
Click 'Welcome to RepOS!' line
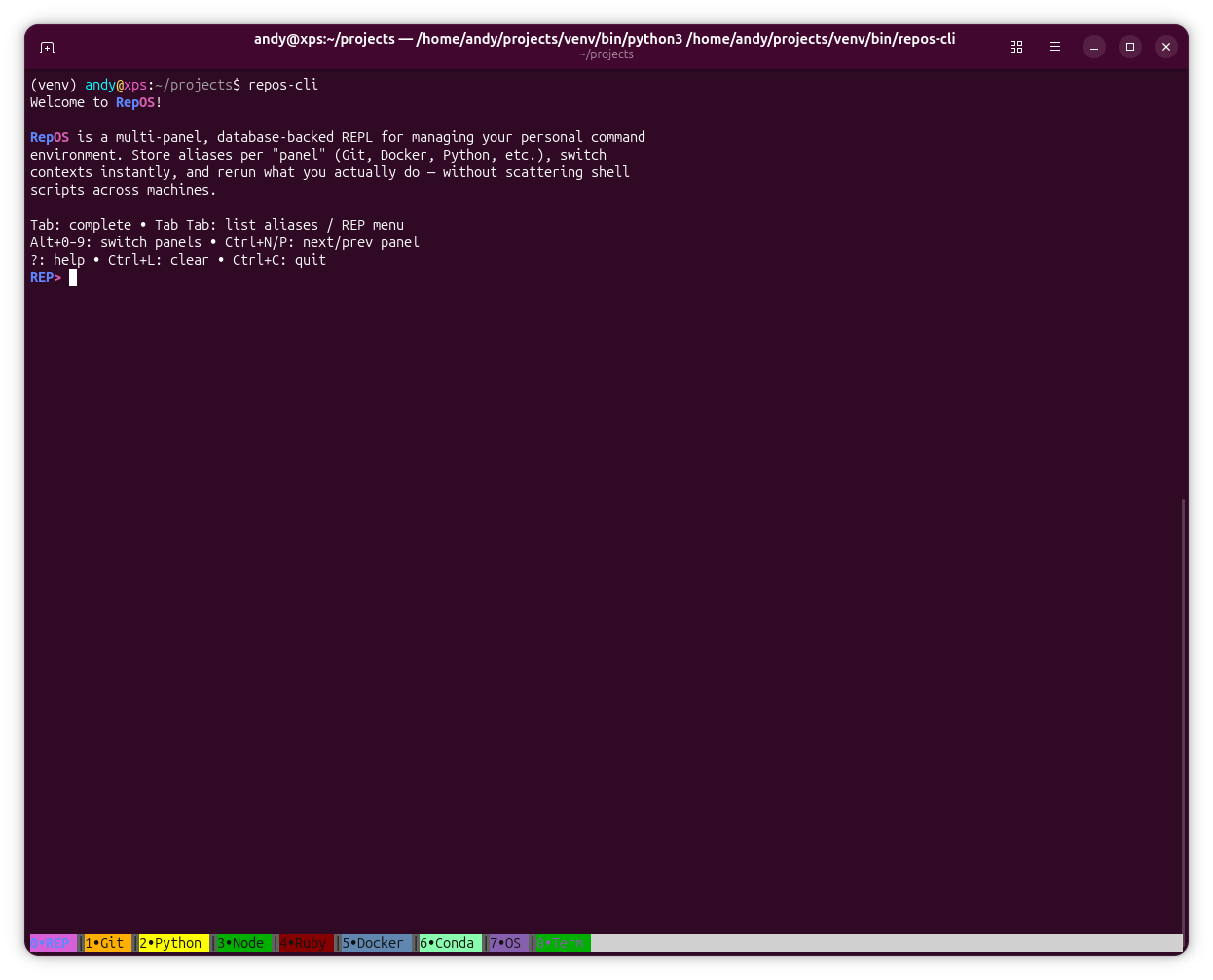point(96,102)
